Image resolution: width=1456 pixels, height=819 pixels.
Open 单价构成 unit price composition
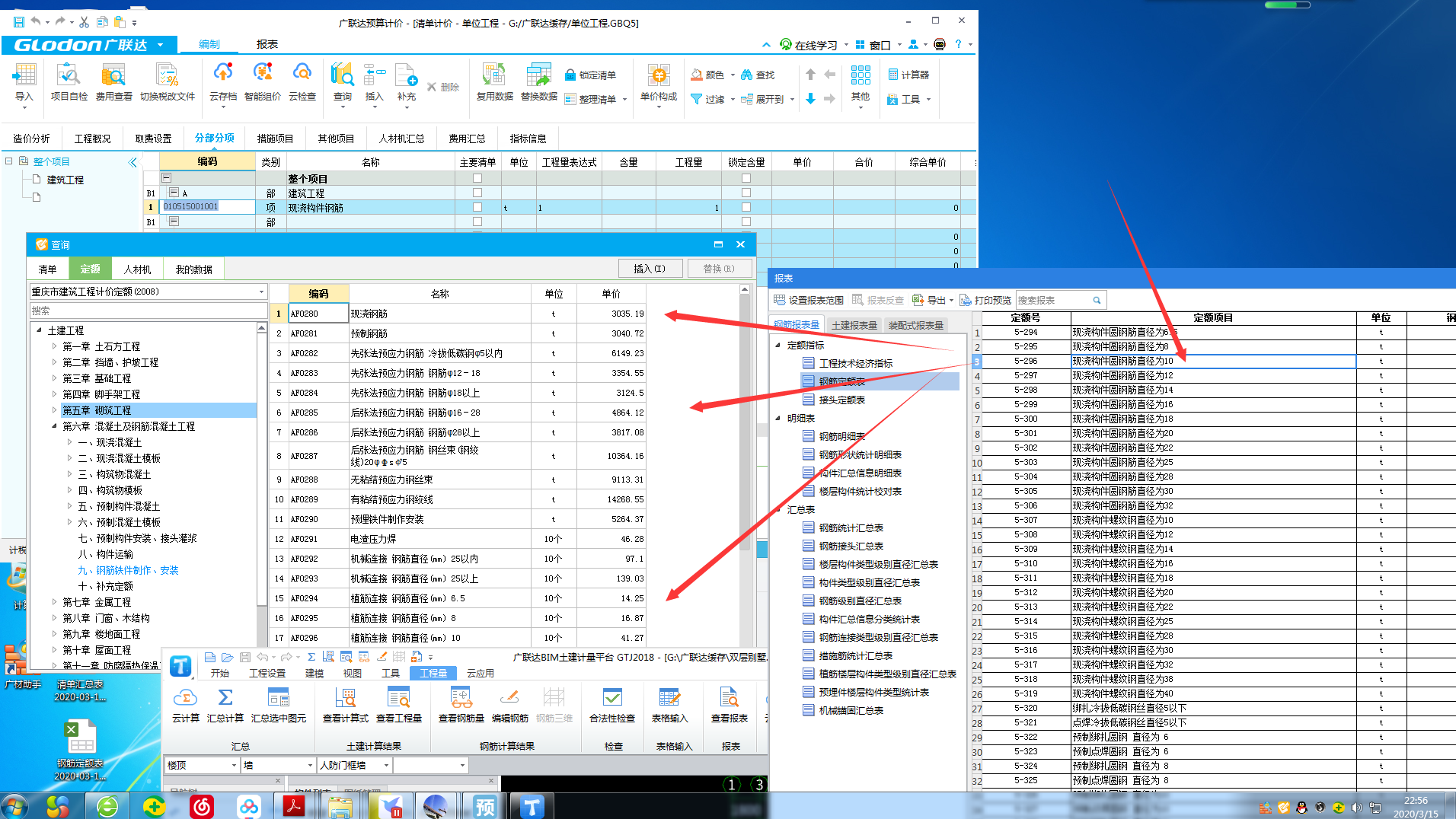coord(659,82)
